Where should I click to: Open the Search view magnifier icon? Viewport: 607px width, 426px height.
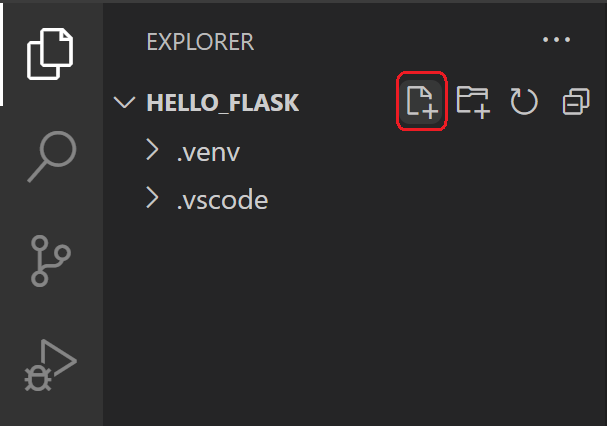(50, 156)
